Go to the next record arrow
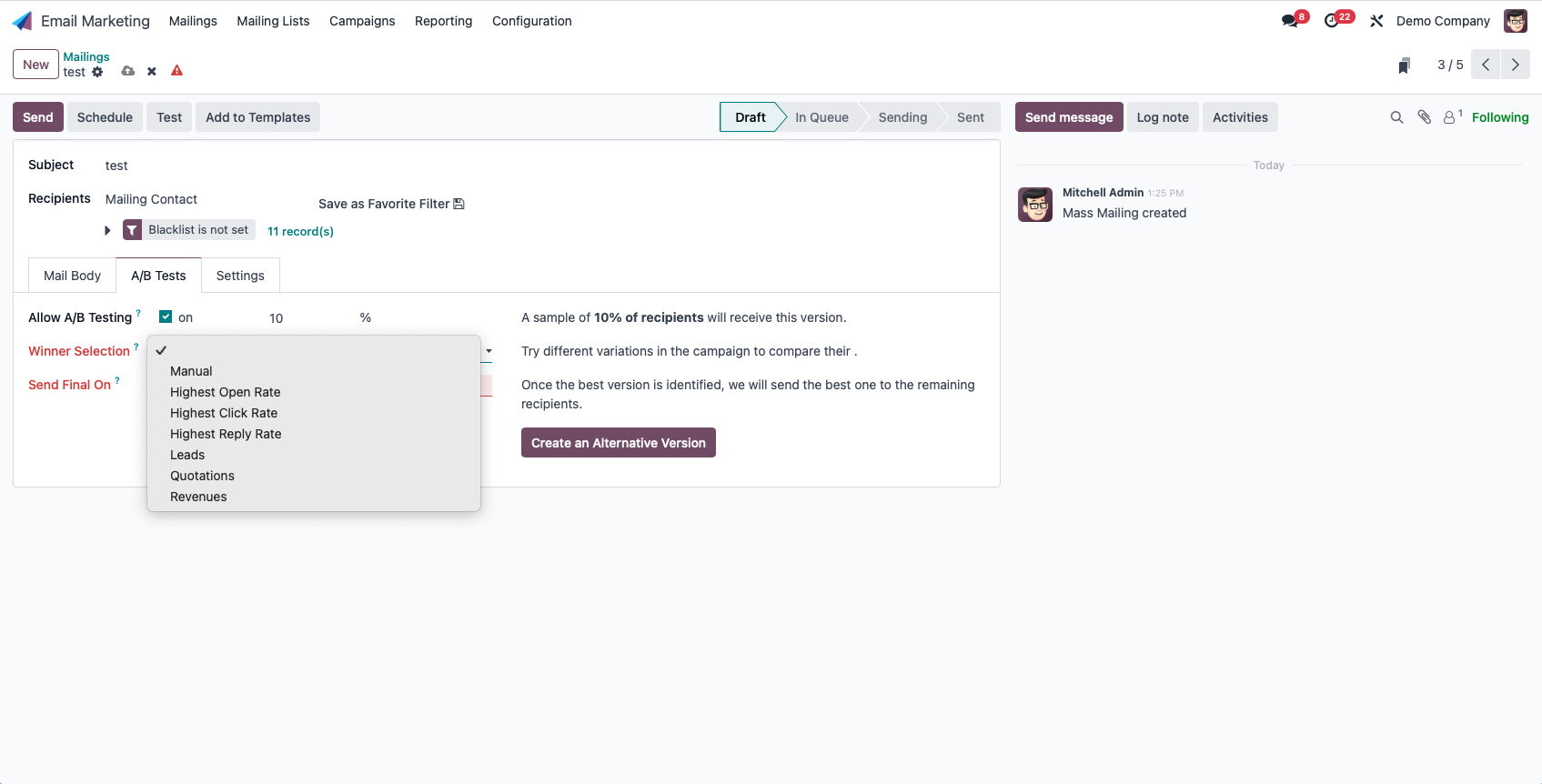Screen dimensions: 1542x784 click(1516, 65)
